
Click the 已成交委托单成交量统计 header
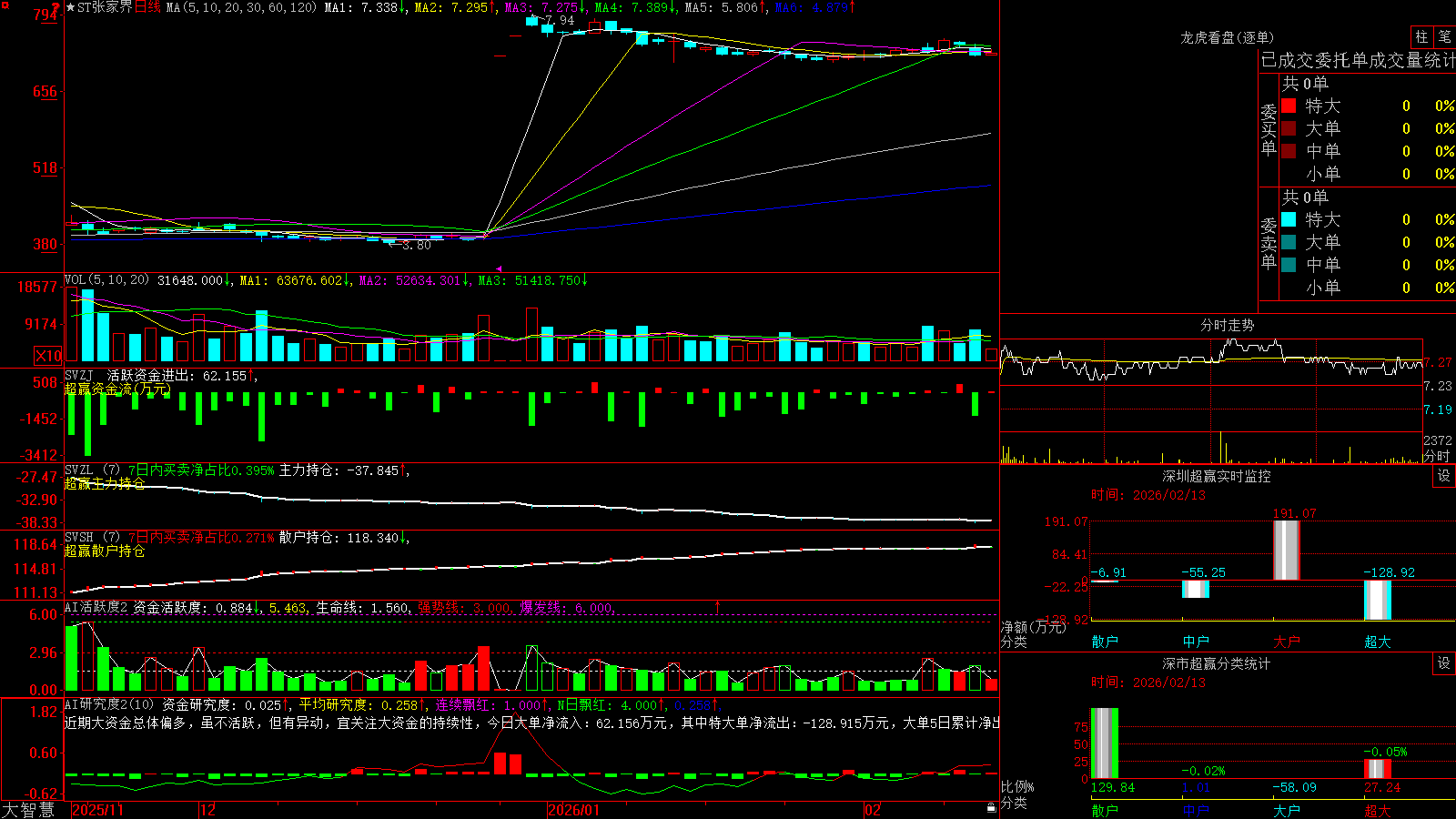pos(1358,60)
